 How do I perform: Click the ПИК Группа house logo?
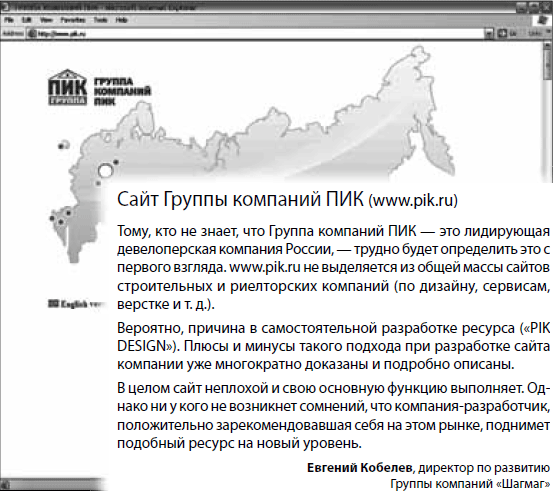[67, 87]
